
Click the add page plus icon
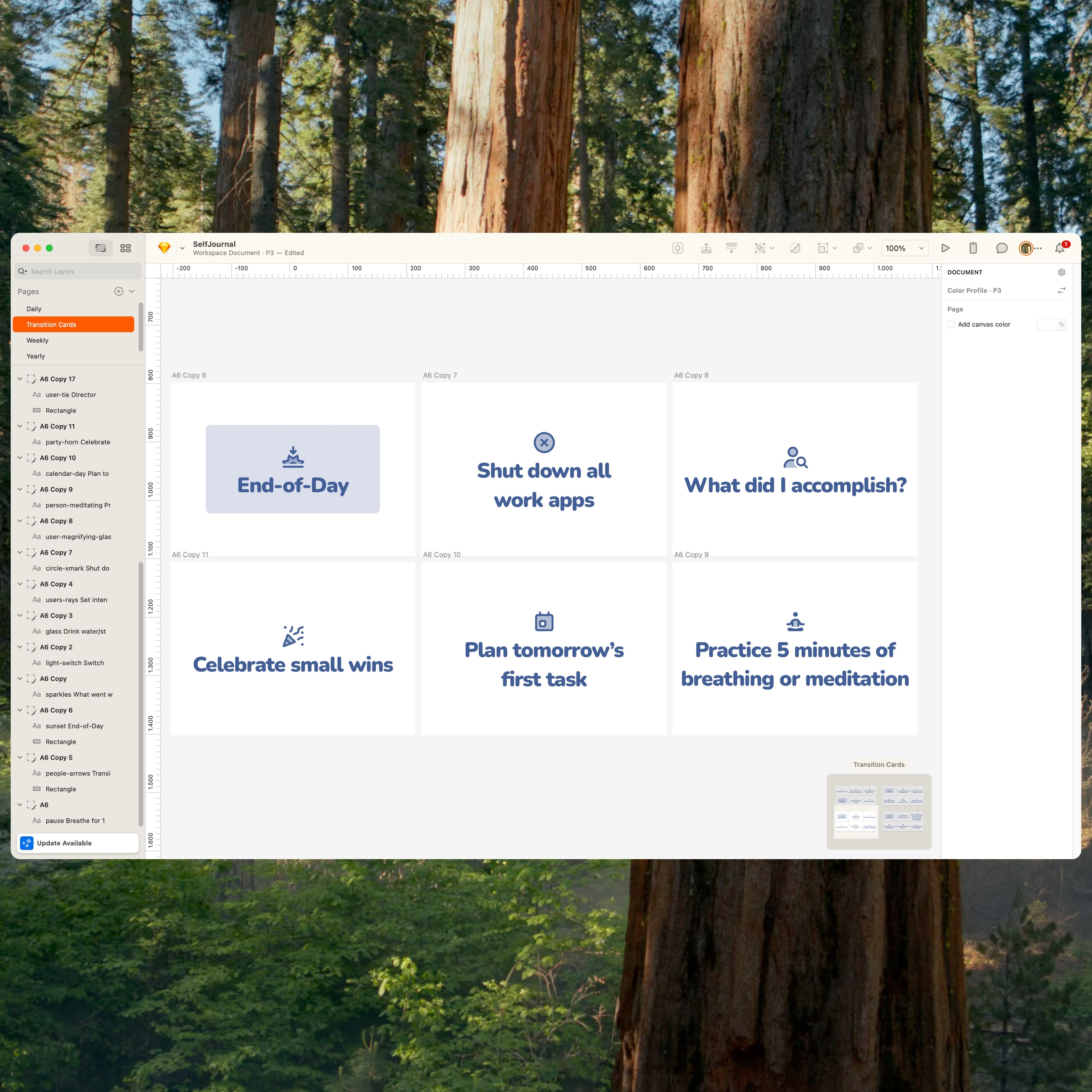(119, 291)
